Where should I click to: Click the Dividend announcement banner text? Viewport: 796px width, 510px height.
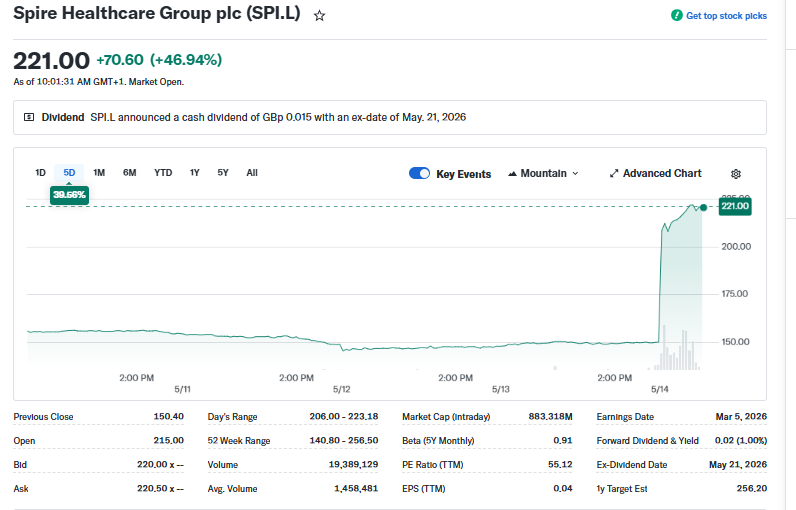click(x=278, y=117)
